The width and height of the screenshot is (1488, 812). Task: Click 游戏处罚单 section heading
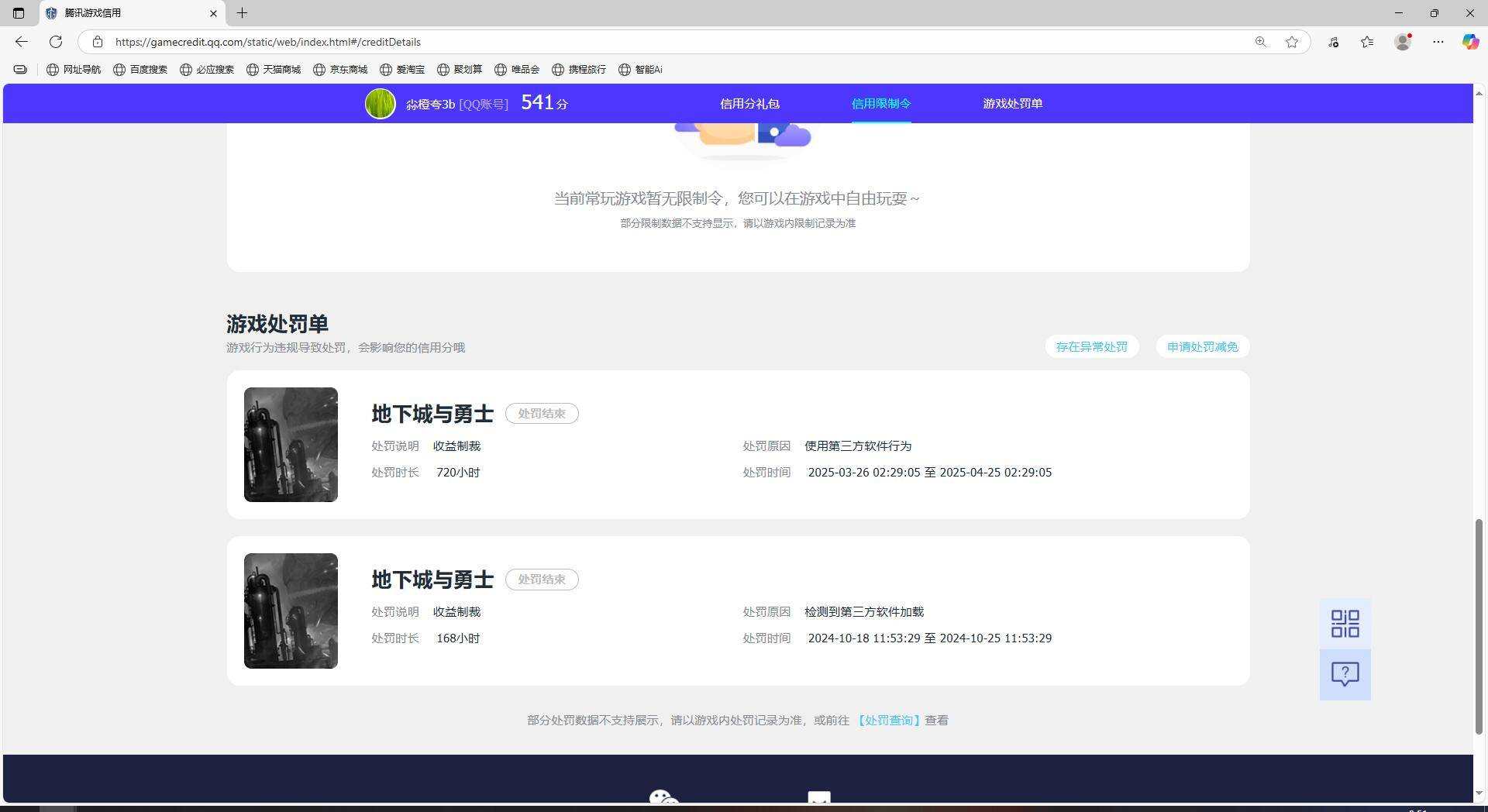tap(277, 324)
